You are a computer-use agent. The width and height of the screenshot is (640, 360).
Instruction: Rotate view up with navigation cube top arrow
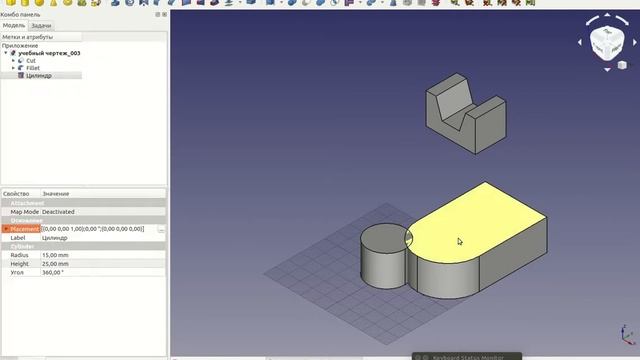[x=607, y=15]
